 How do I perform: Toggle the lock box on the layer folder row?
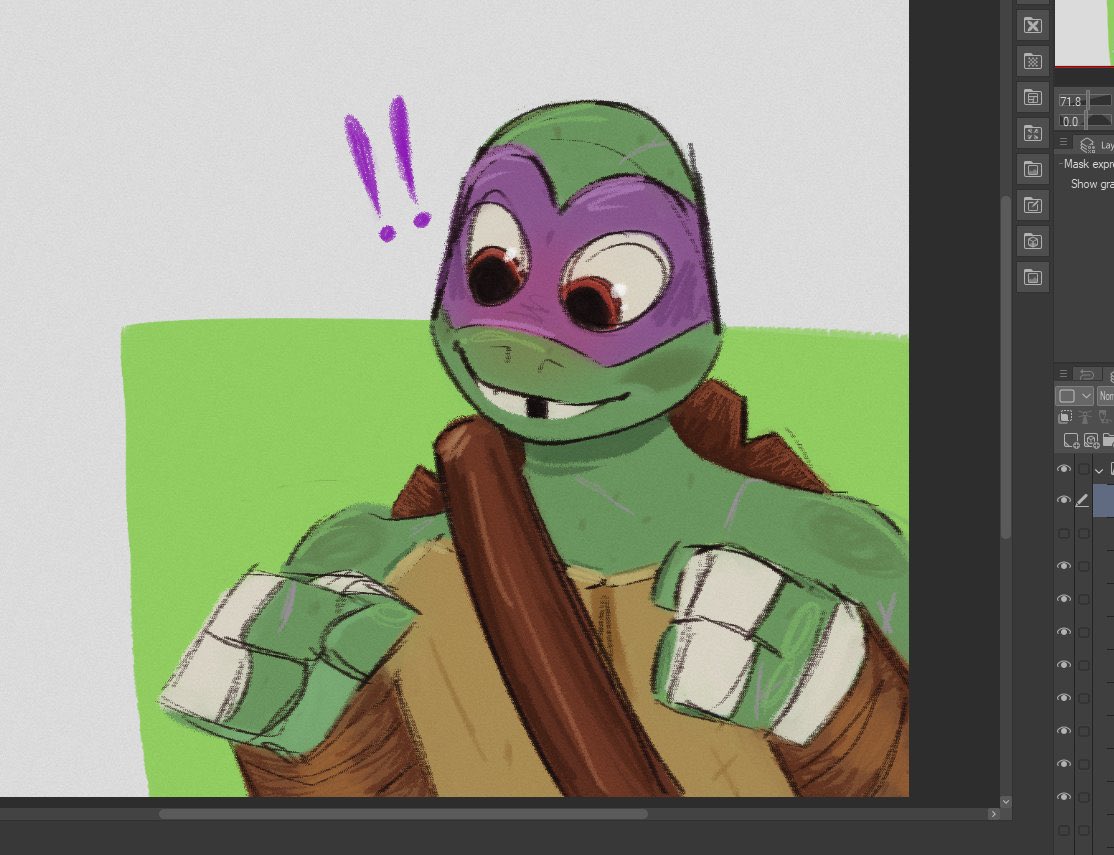tap(1083, 469)
